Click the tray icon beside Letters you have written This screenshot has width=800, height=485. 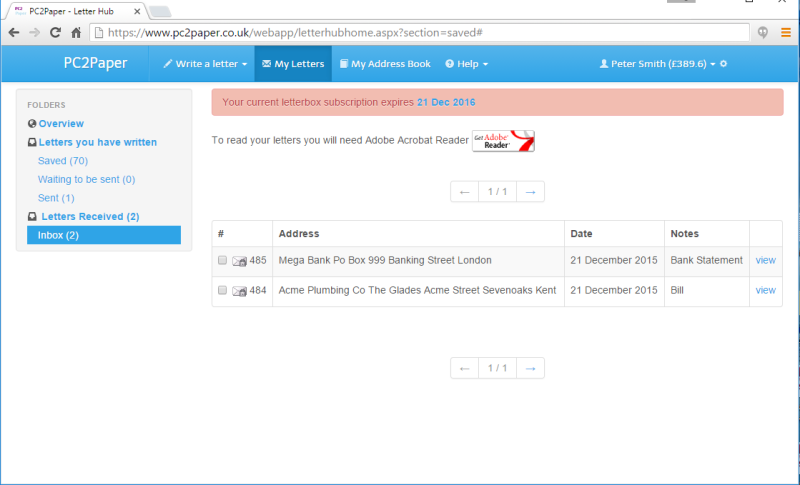pos(32,142)
